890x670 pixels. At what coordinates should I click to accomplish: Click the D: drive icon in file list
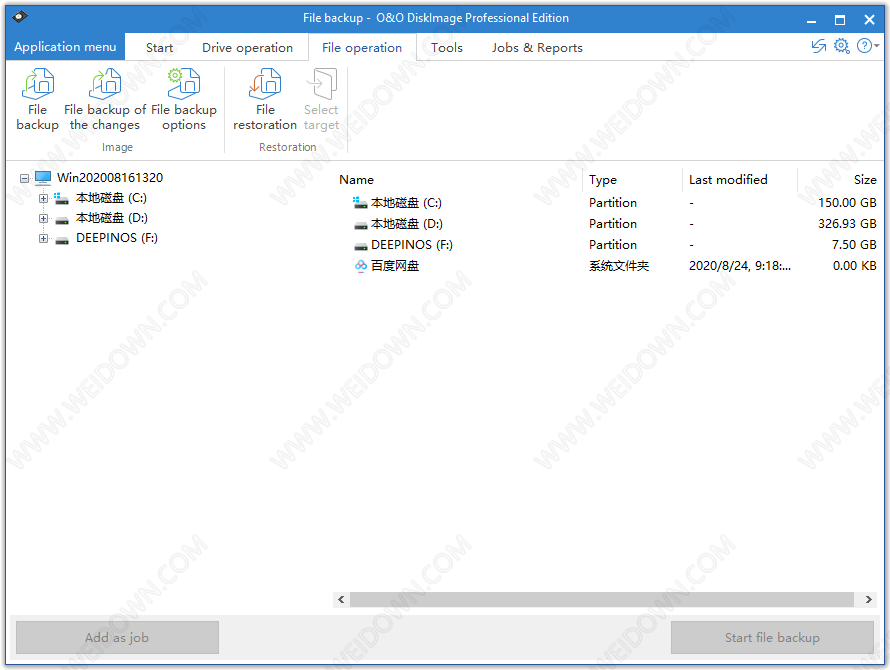coord(360,225)
